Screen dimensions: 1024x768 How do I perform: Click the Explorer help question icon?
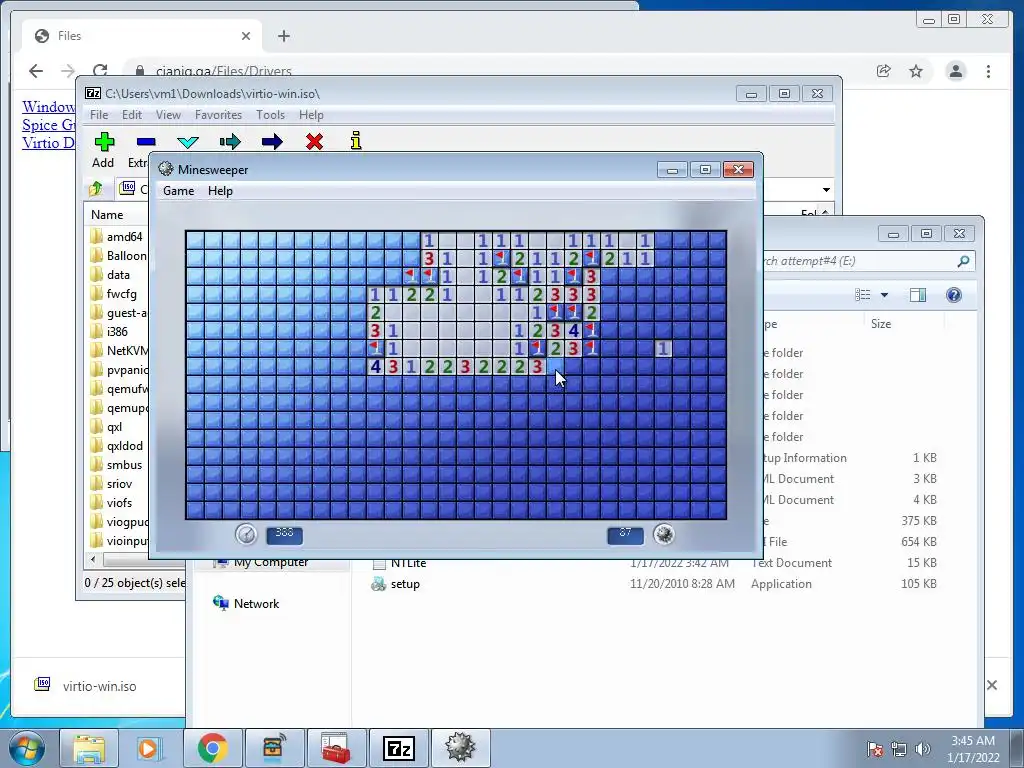[953, 295]
